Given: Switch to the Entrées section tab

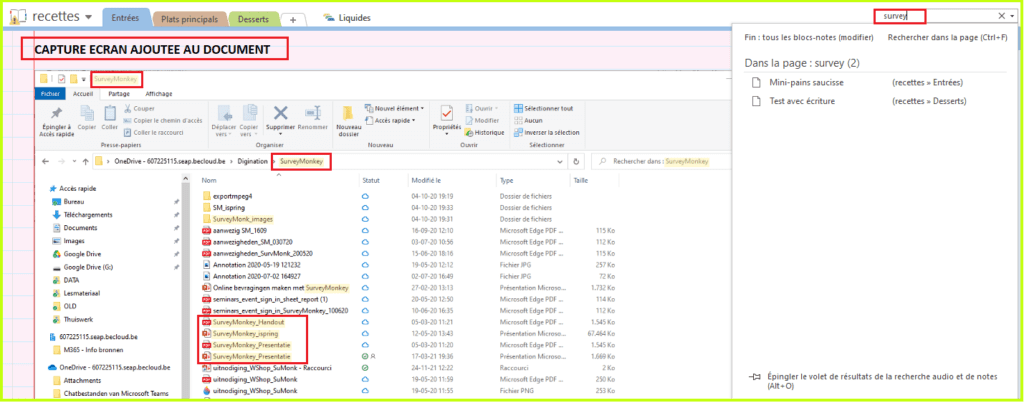Looking at the screenshot, I should (x=125, y=18).
